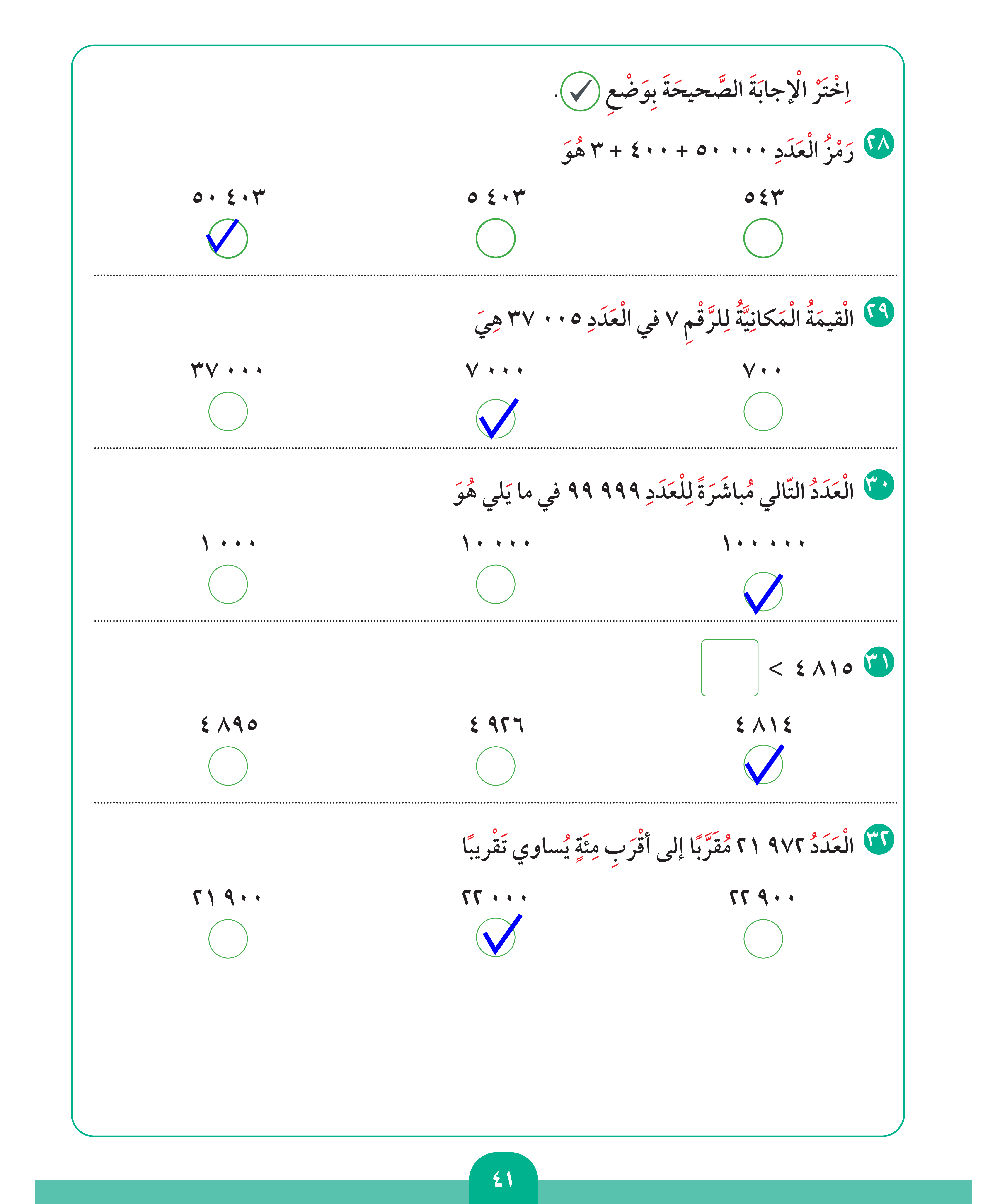Image resolution: width=1007 pixels, height=1204 pixels.
Task: Pick the circle under 700 in question 29
Action: tap(763, 412)
